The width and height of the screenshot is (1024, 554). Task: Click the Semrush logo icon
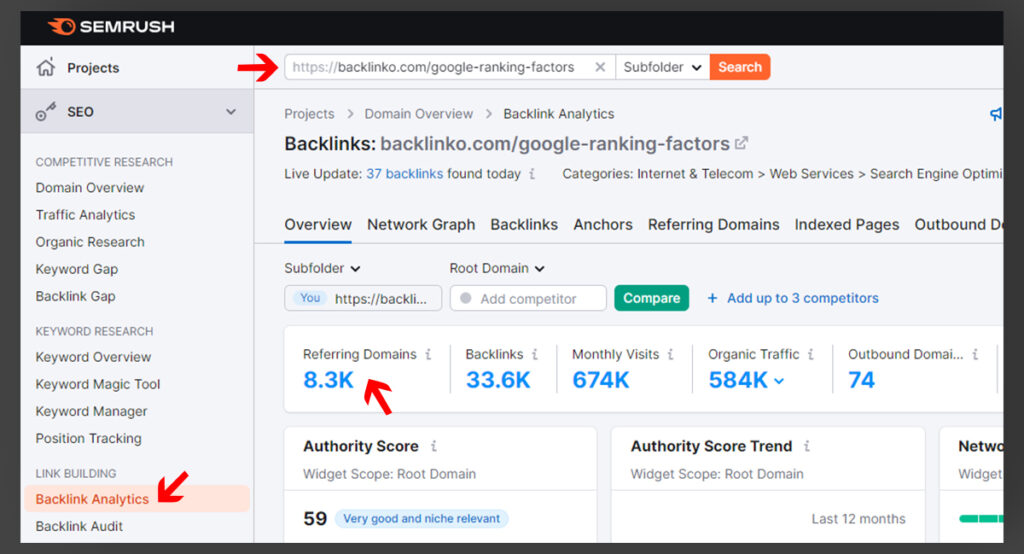[x=61, y=27]
